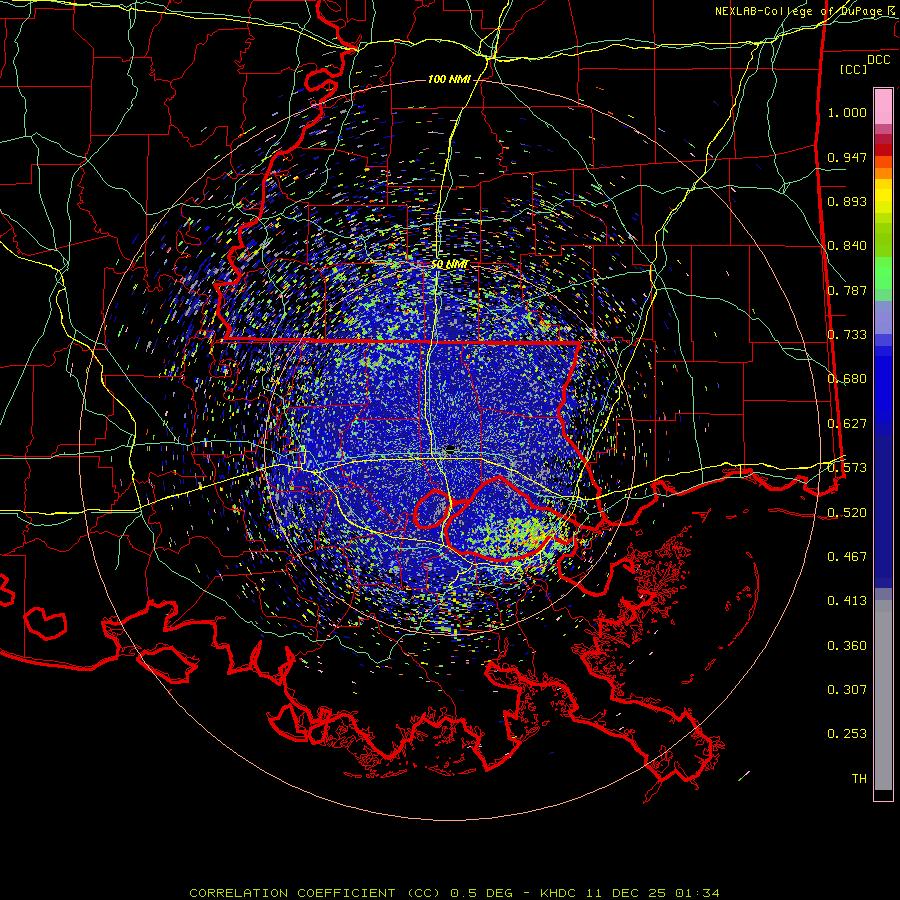900x900 pixels.
Task: Click the 0.253 scale value
Action: 847,734
